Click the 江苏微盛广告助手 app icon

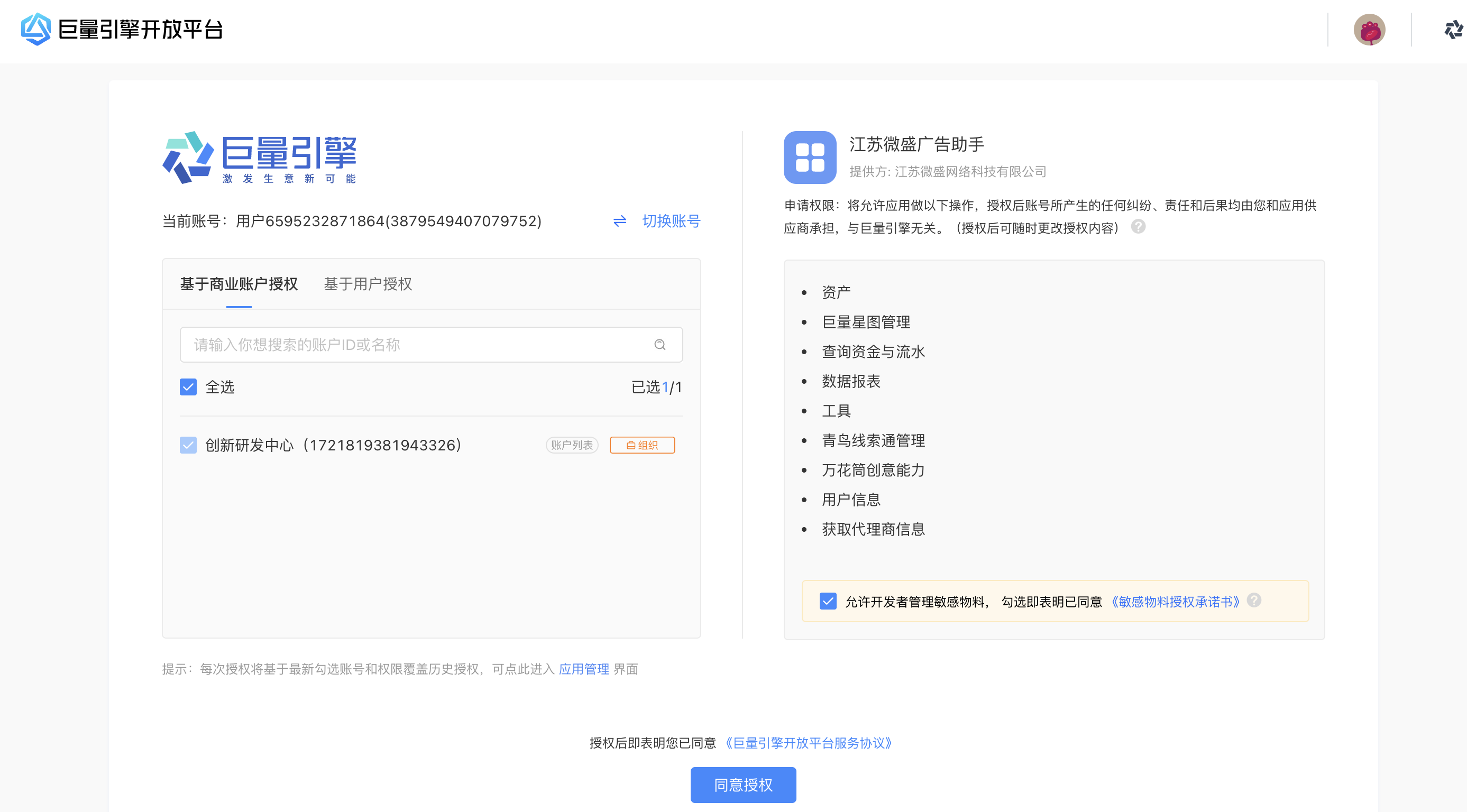click(809, 157)
